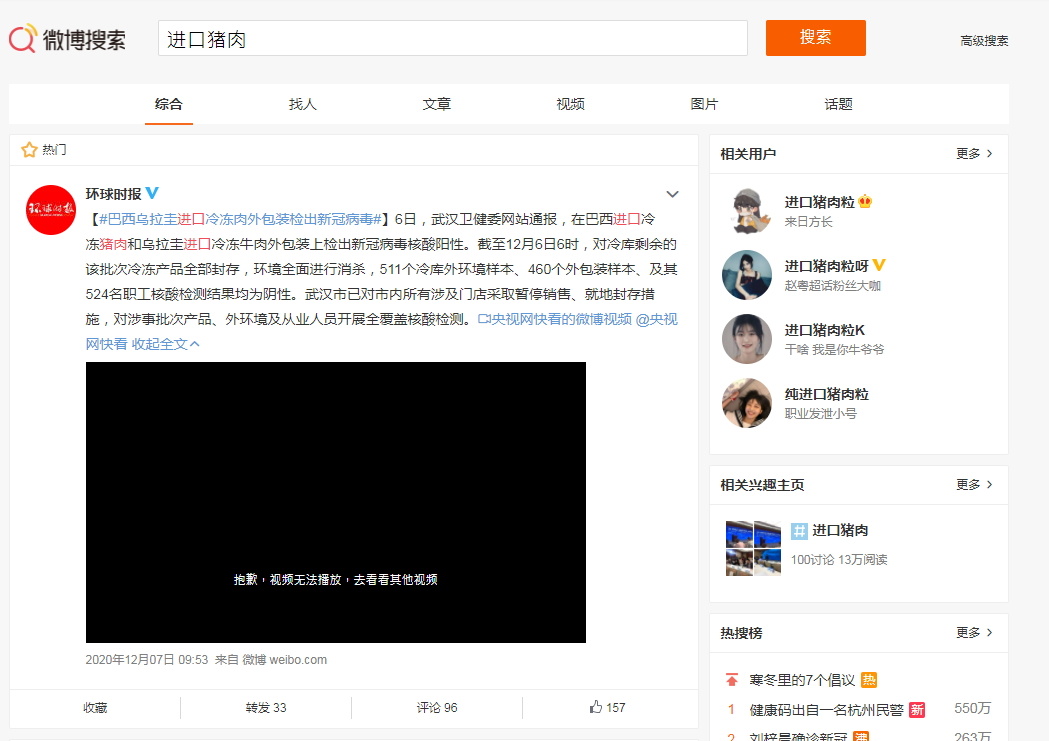The height and width of the screenshot is (741, 1049).
Task: Click 转发 33 repost button
Action: point(266,708)
